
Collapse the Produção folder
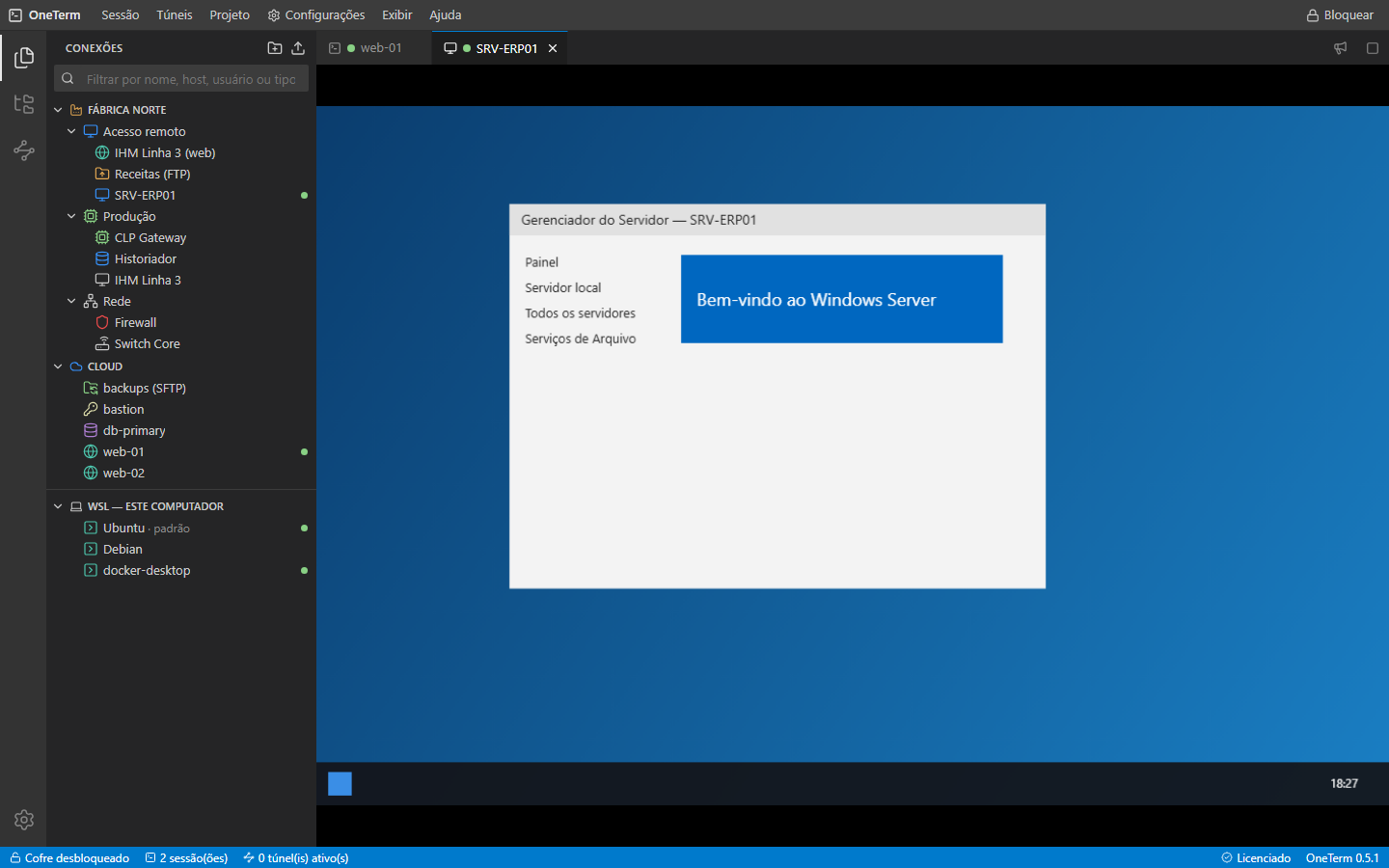coord(71,216)
